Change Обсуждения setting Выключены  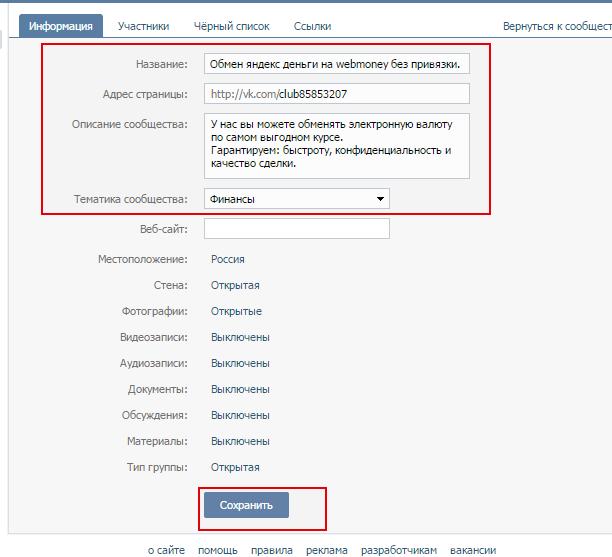240,415
